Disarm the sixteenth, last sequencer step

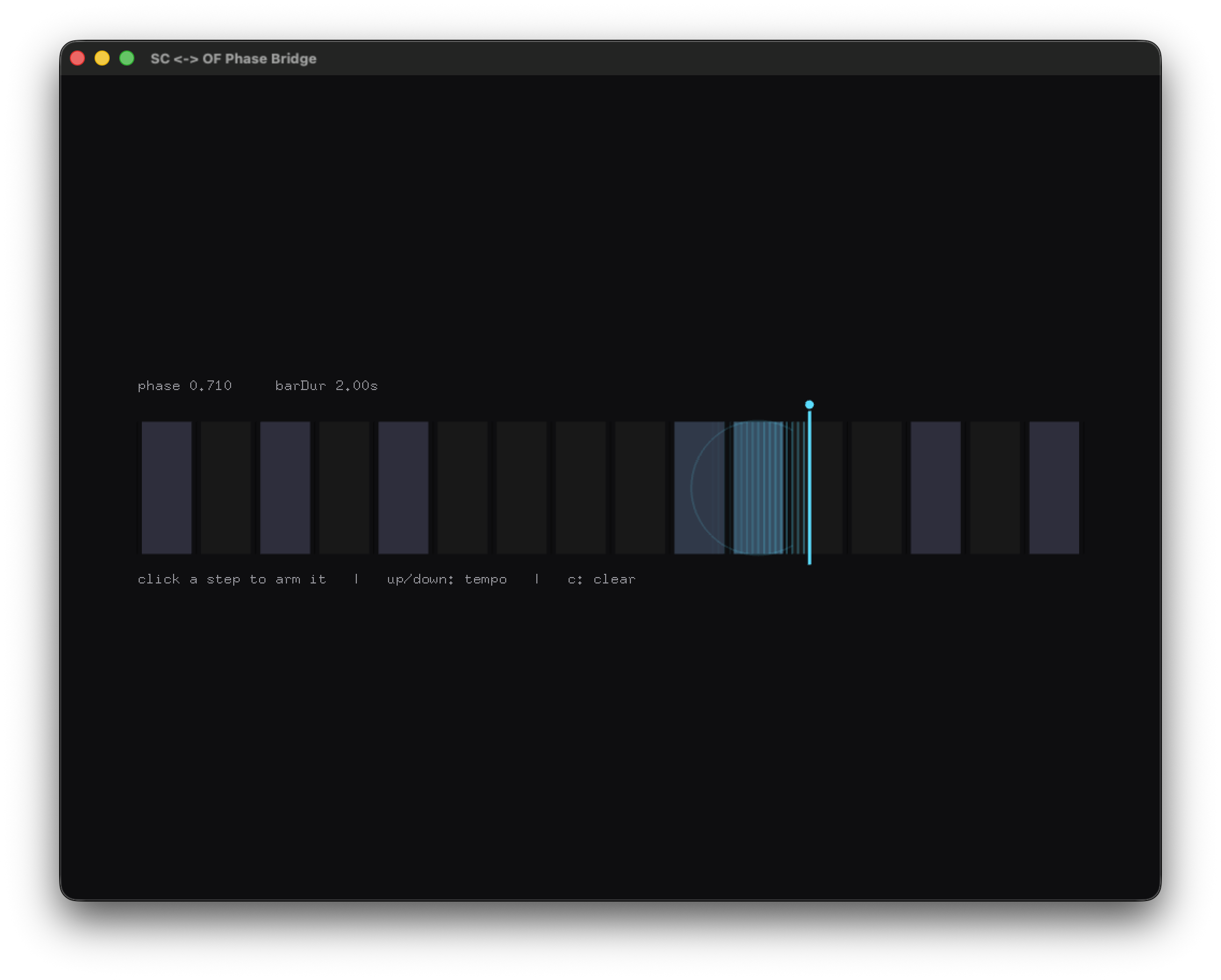[1054, 487]
